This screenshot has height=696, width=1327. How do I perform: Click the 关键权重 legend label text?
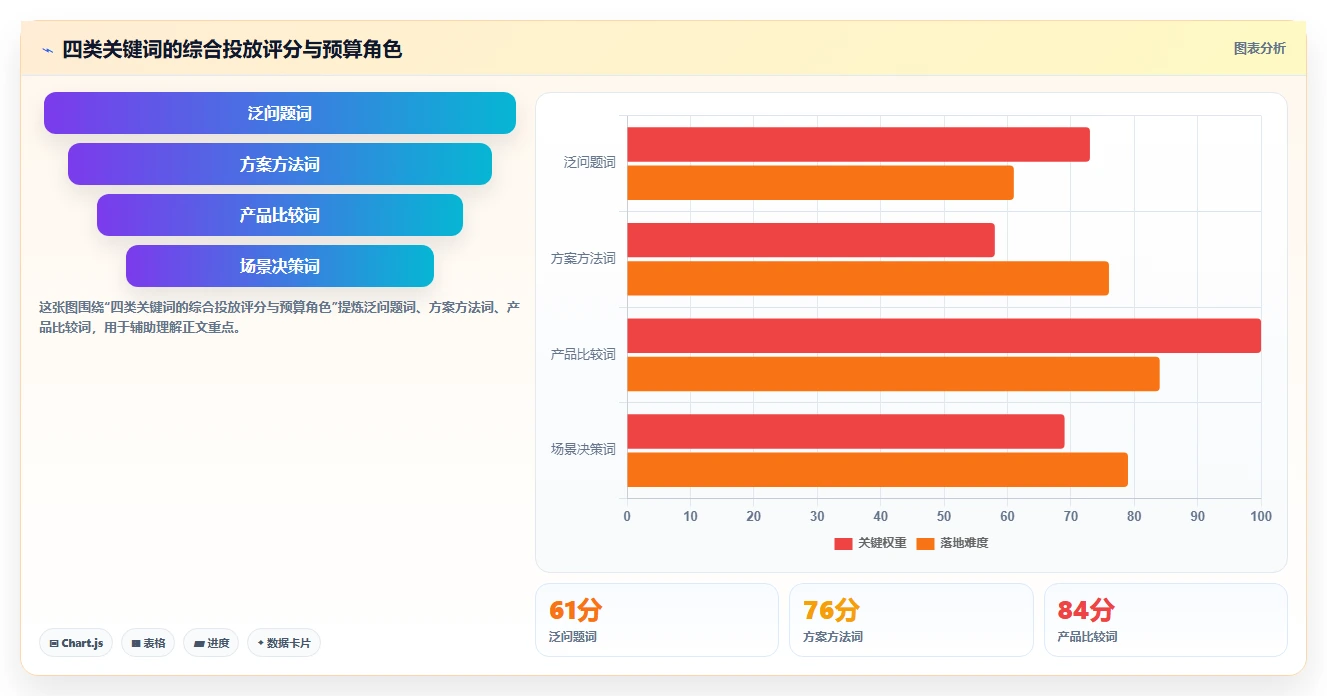point(882,543)
